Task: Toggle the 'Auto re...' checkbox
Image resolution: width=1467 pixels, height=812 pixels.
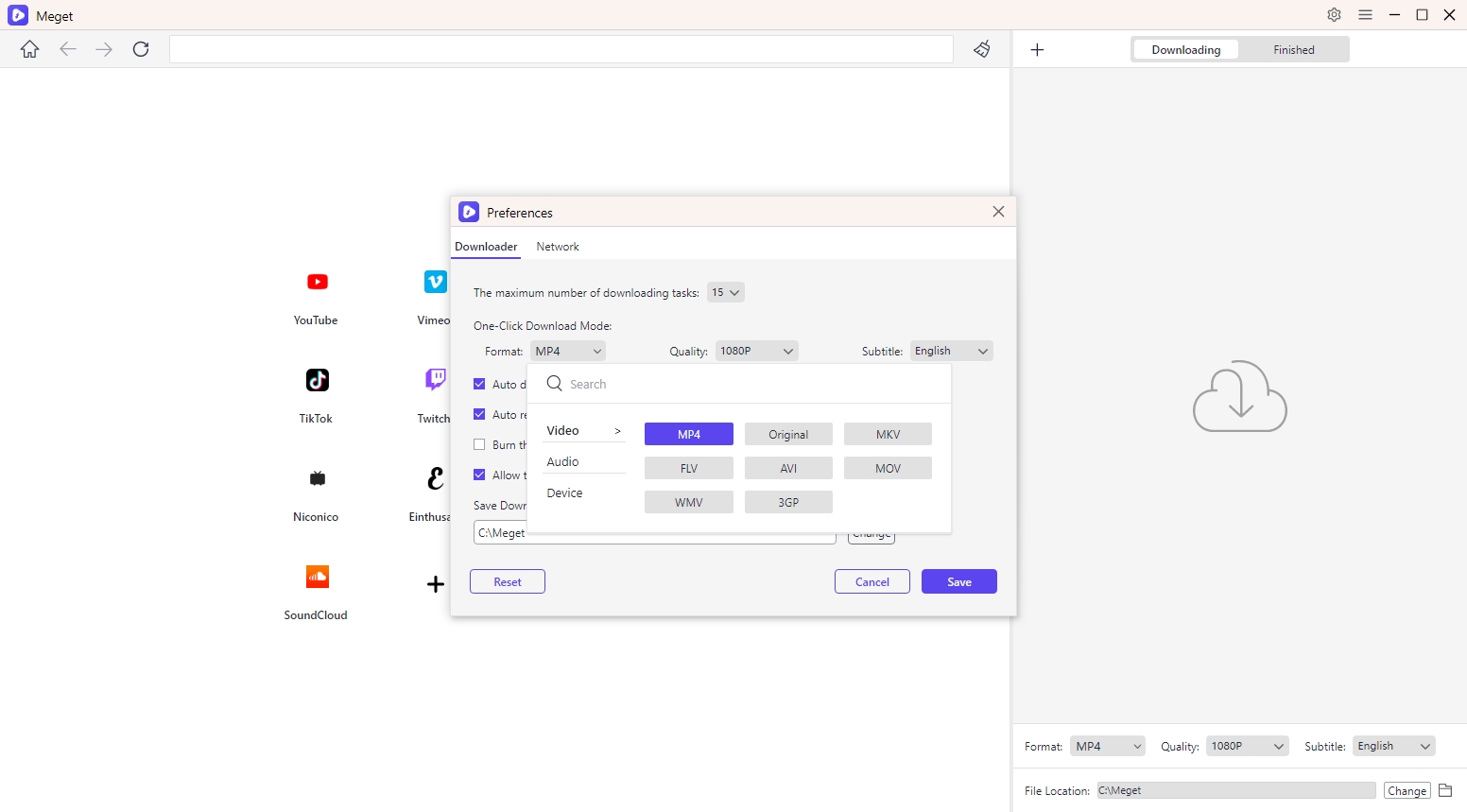Action: point(479,414)
